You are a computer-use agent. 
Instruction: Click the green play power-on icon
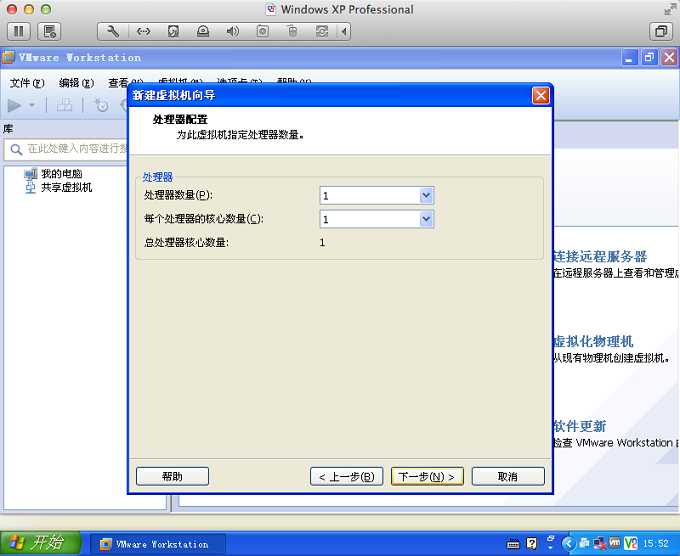(x=14, y=105)
